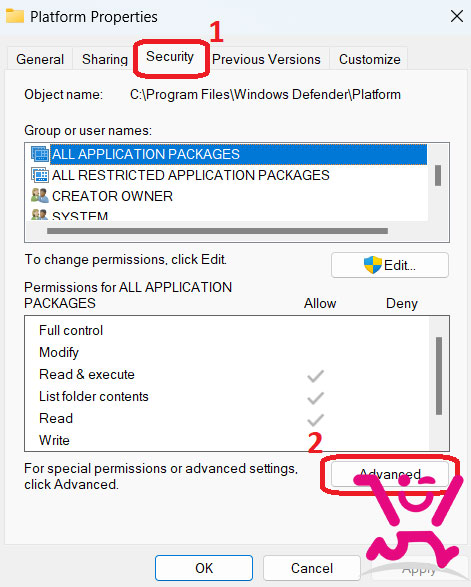Click the group list vertical scrollbar

(438, 175)
